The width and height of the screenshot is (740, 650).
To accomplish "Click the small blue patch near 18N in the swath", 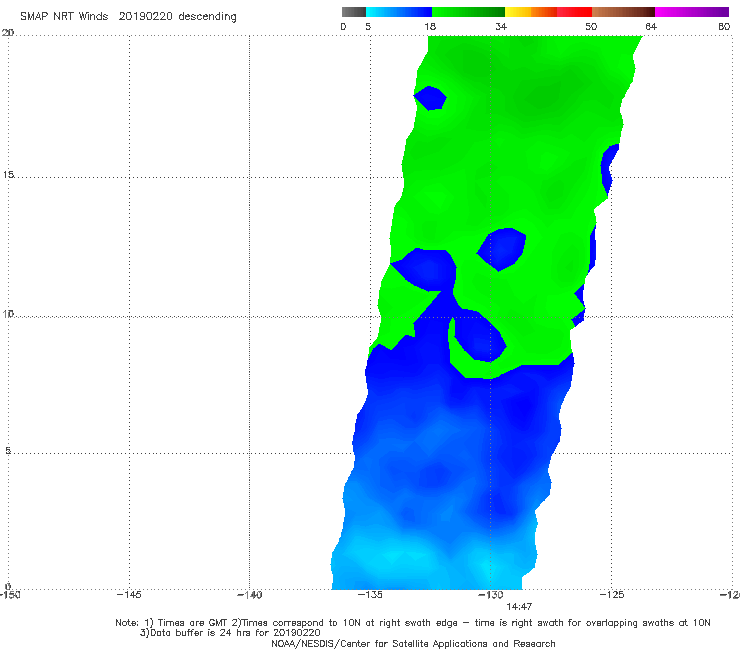I will 430,98.
